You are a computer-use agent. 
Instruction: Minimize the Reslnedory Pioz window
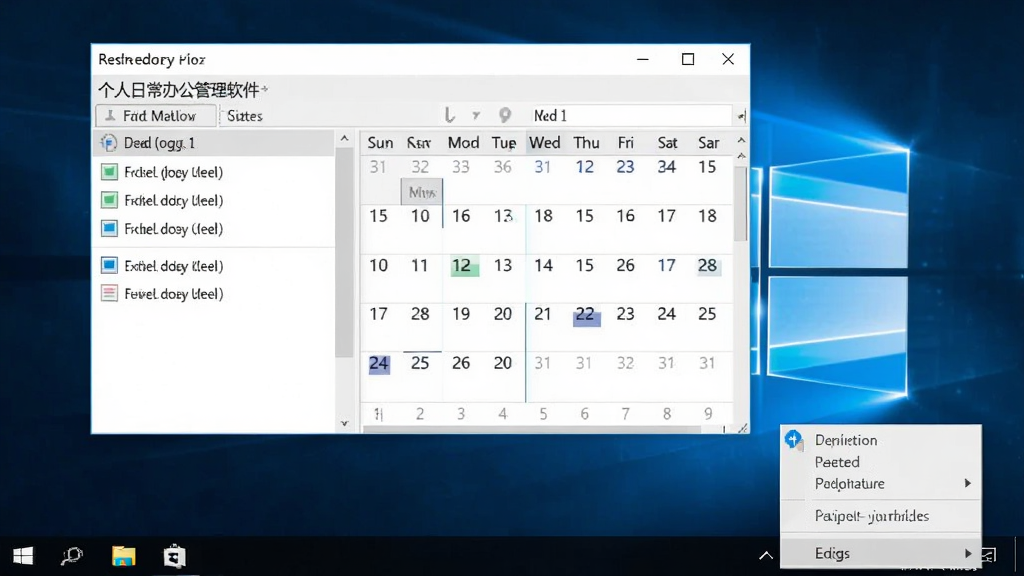[643, 59]
